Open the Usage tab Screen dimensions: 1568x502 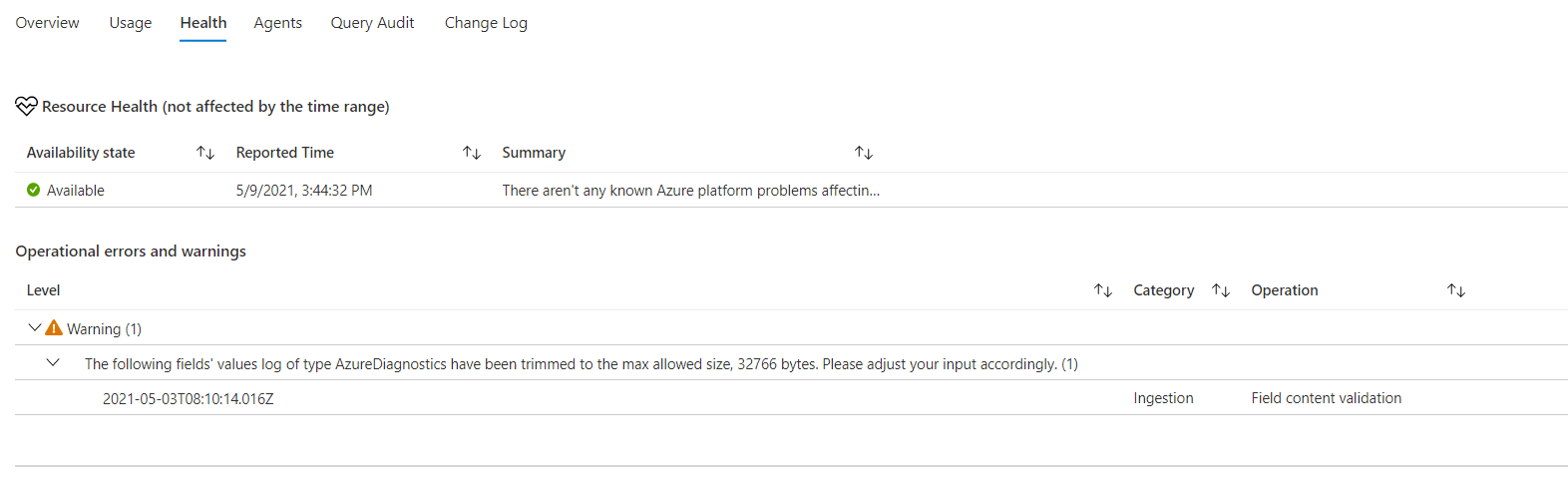131,23
